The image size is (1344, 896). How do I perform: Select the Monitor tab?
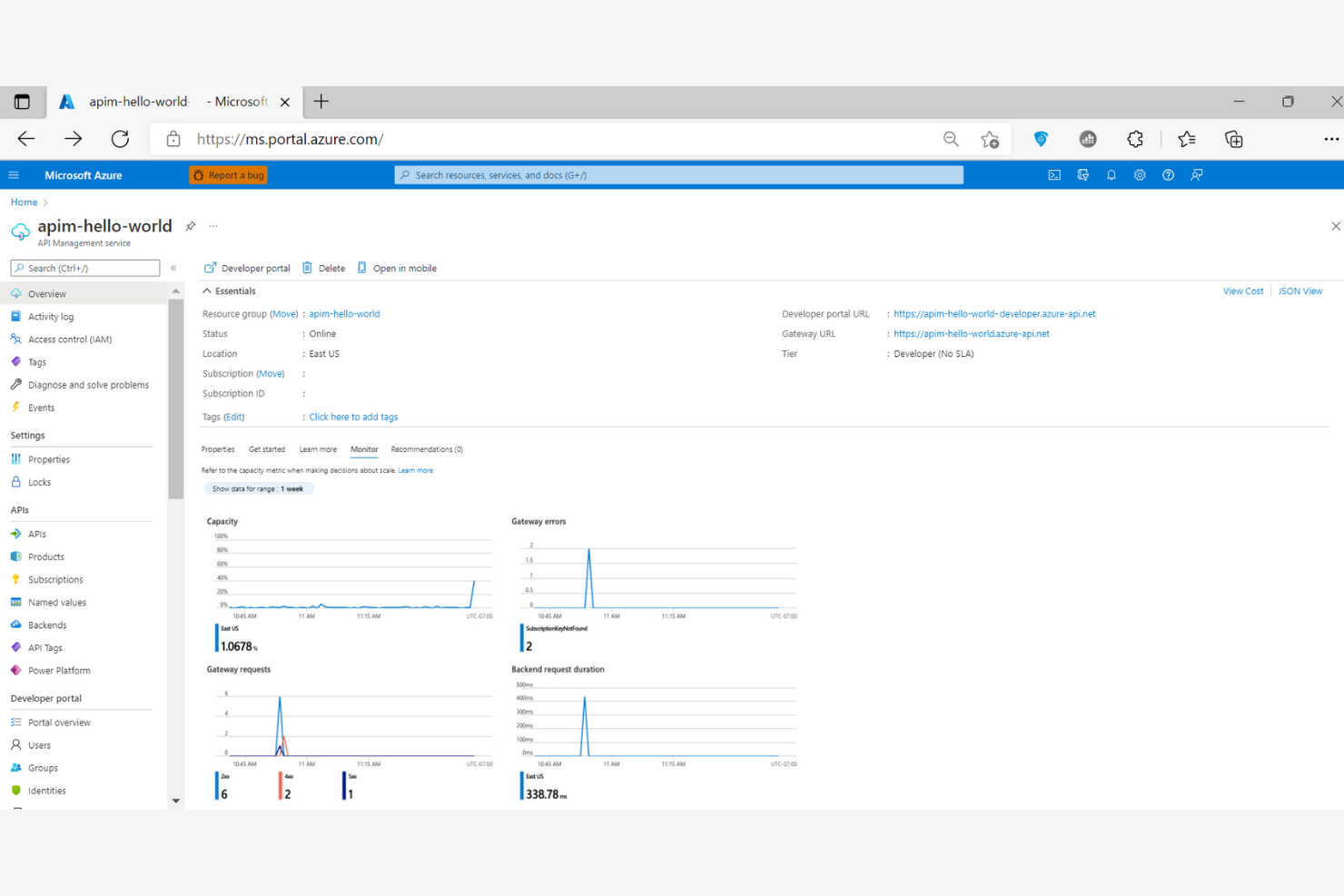click(x=364, y=449)
